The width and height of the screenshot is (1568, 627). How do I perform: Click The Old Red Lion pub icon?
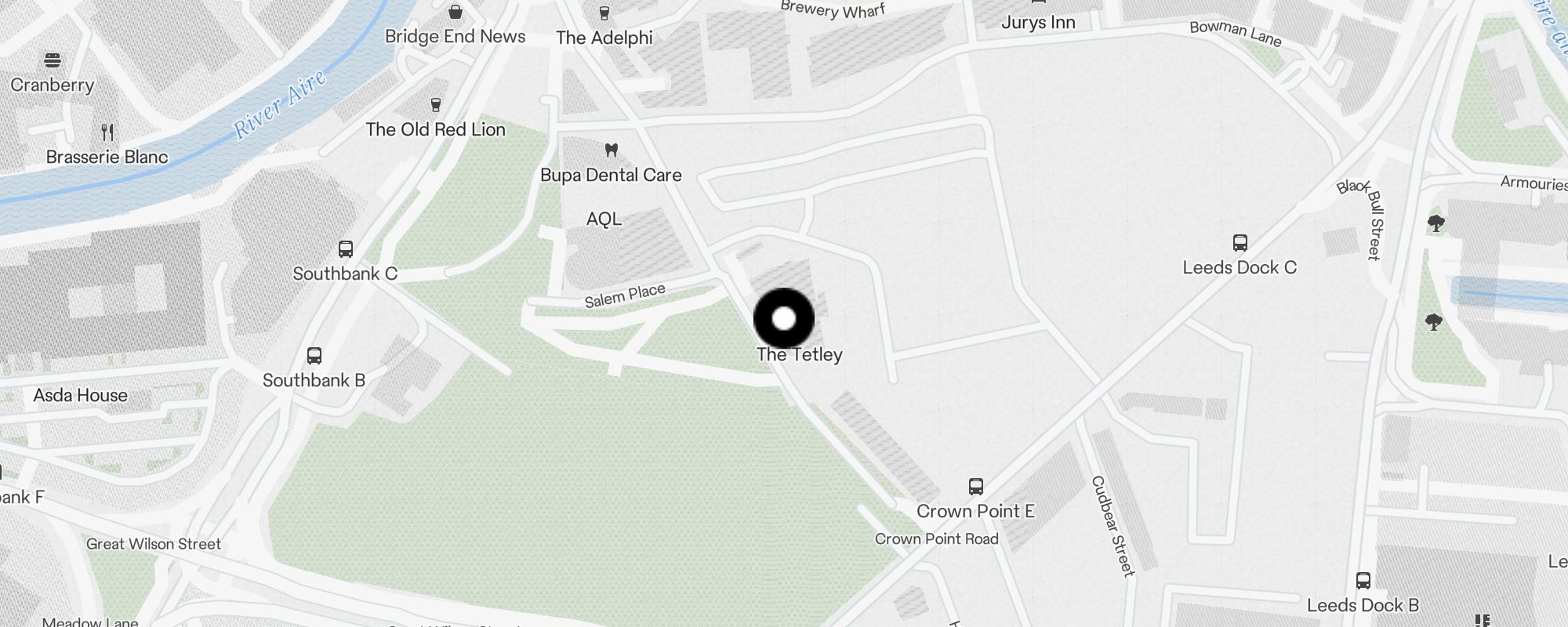click(x=436, y=104)
